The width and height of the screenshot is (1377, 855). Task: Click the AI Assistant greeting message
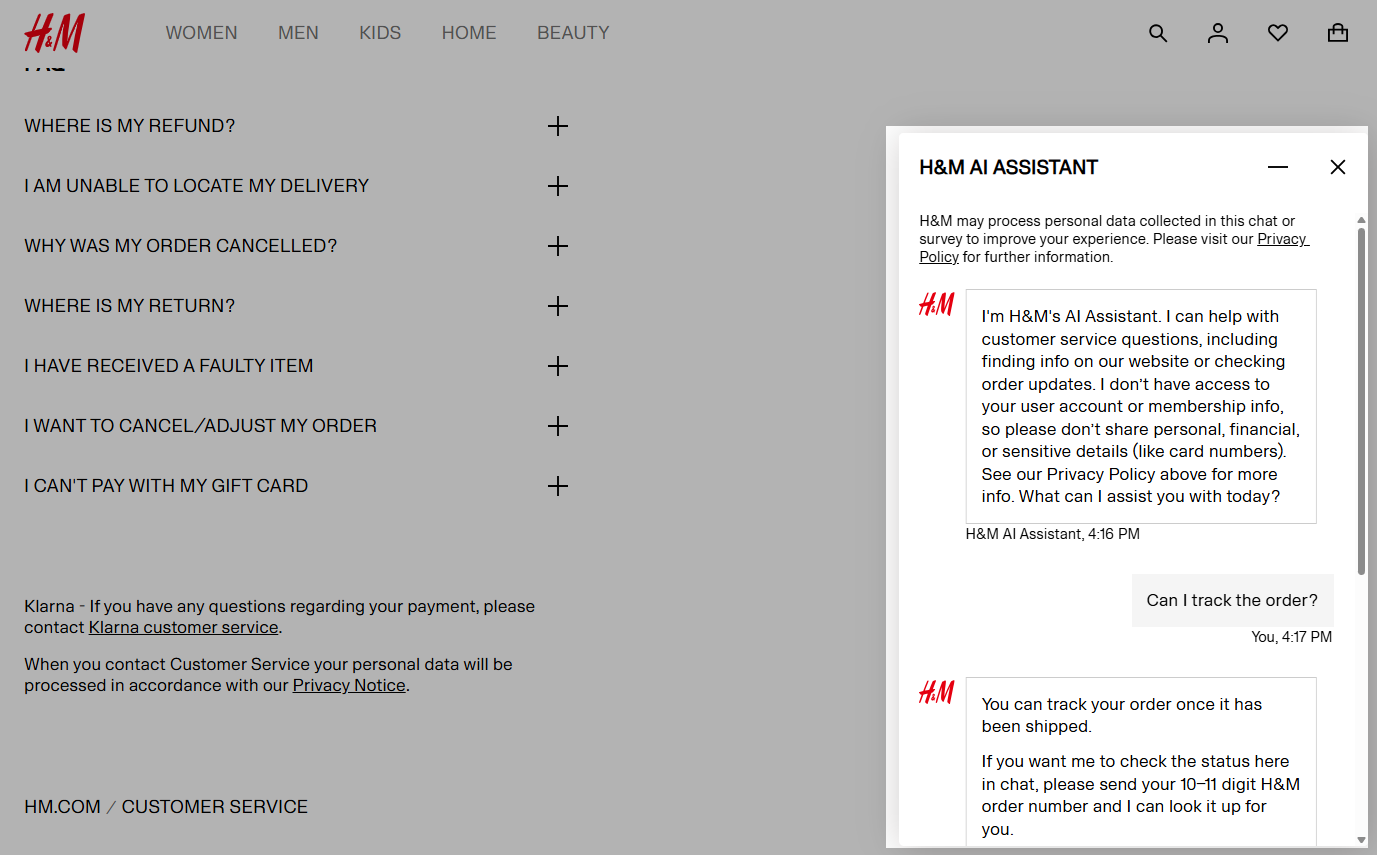(x=1141, y=406)
